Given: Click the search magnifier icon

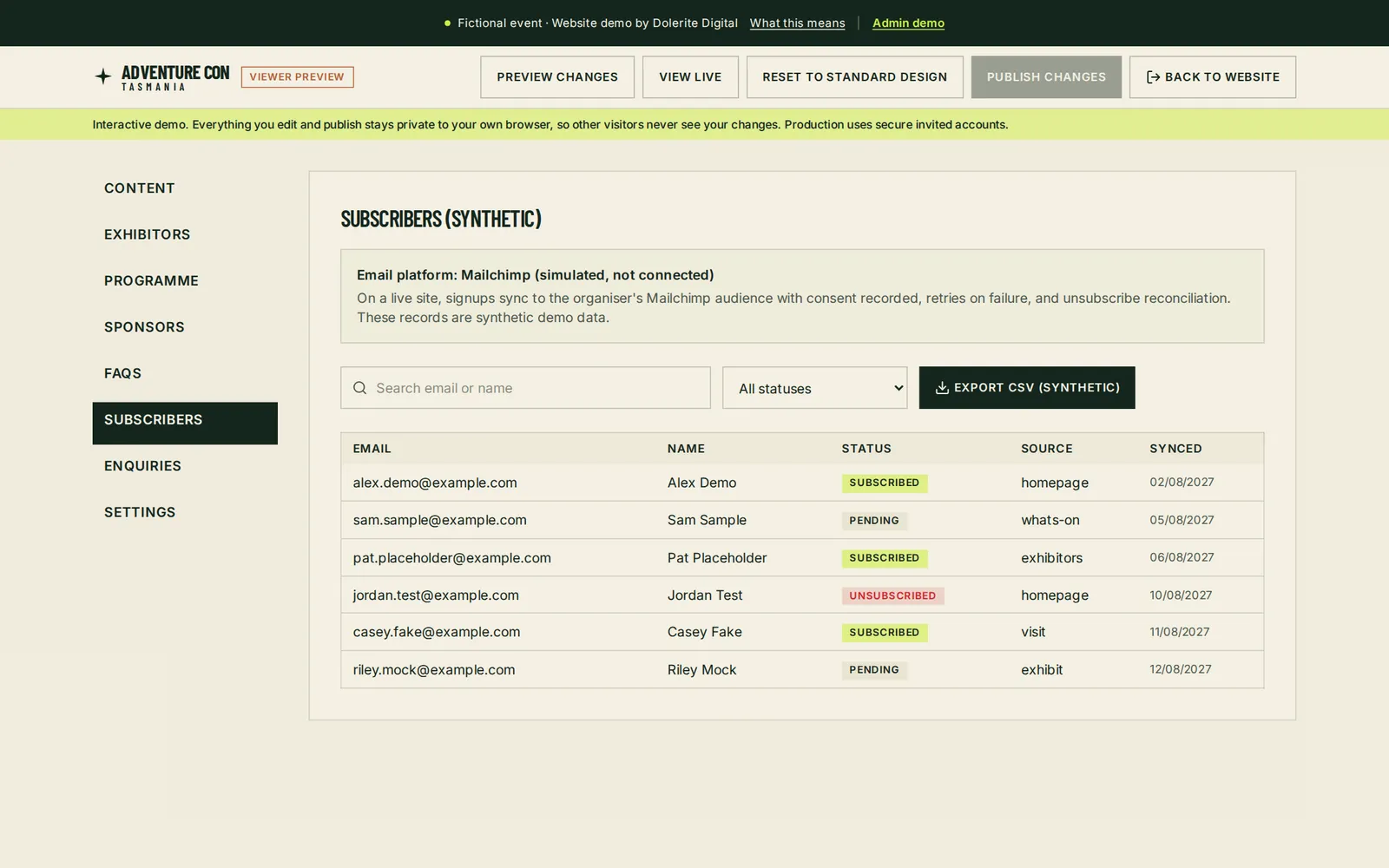Looking at the screenshot, I should click(359, 388).
